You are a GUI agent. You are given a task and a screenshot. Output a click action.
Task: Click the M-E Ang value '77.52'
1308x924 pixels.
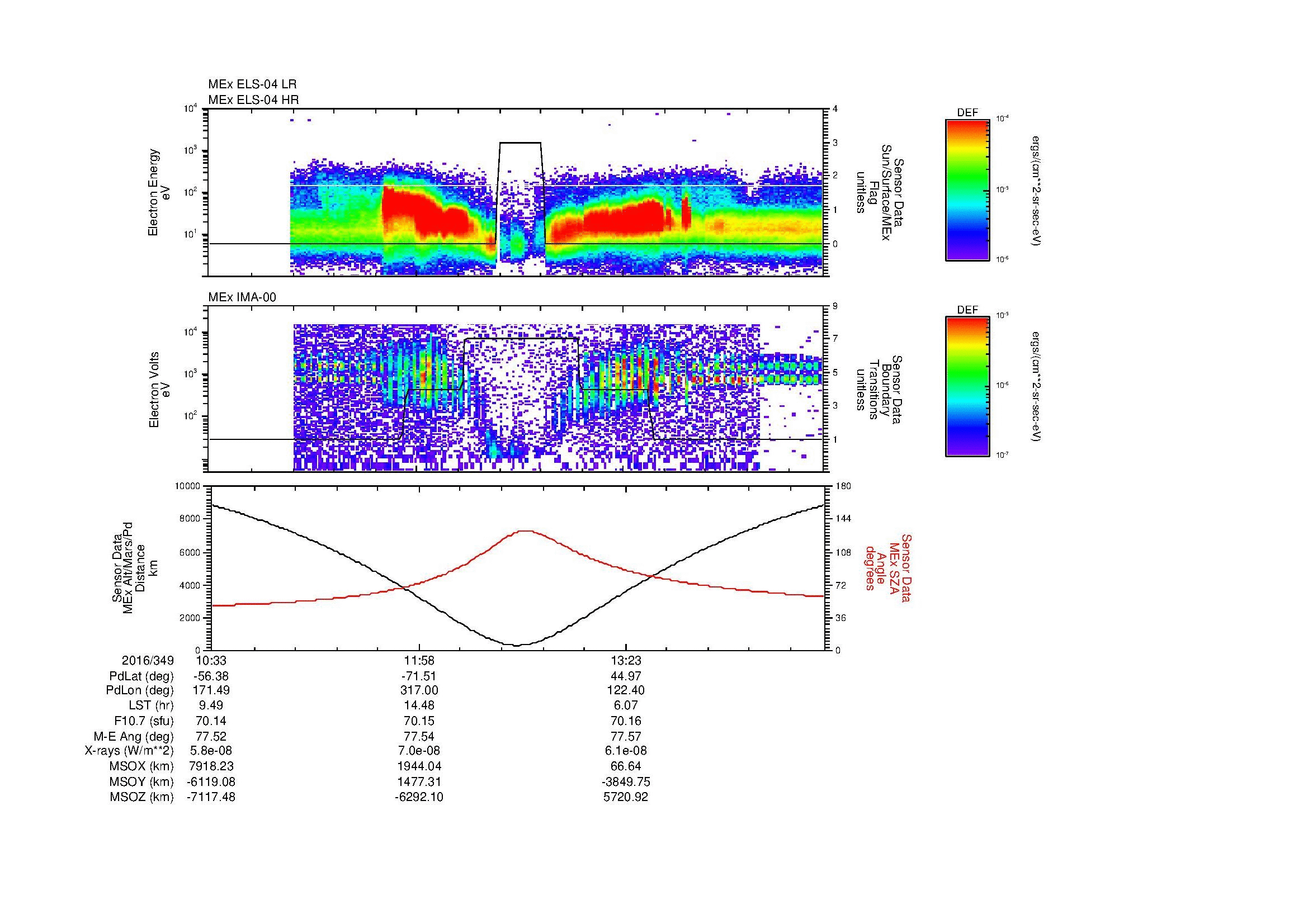pyautogui.click(x=211, y=737)
